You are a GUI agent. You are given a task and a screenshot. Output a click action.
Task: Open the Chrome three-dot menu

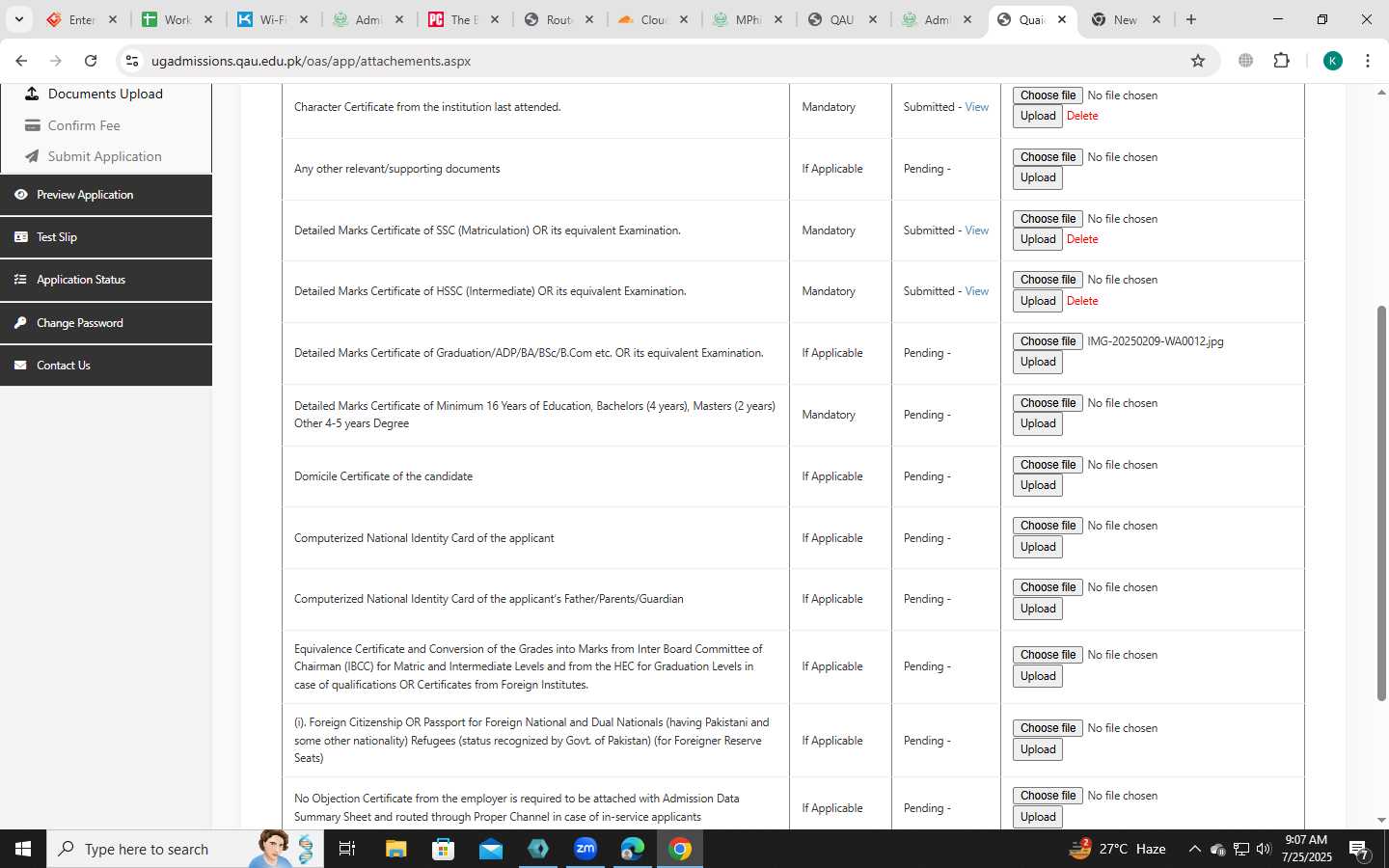click(1368, 61)
